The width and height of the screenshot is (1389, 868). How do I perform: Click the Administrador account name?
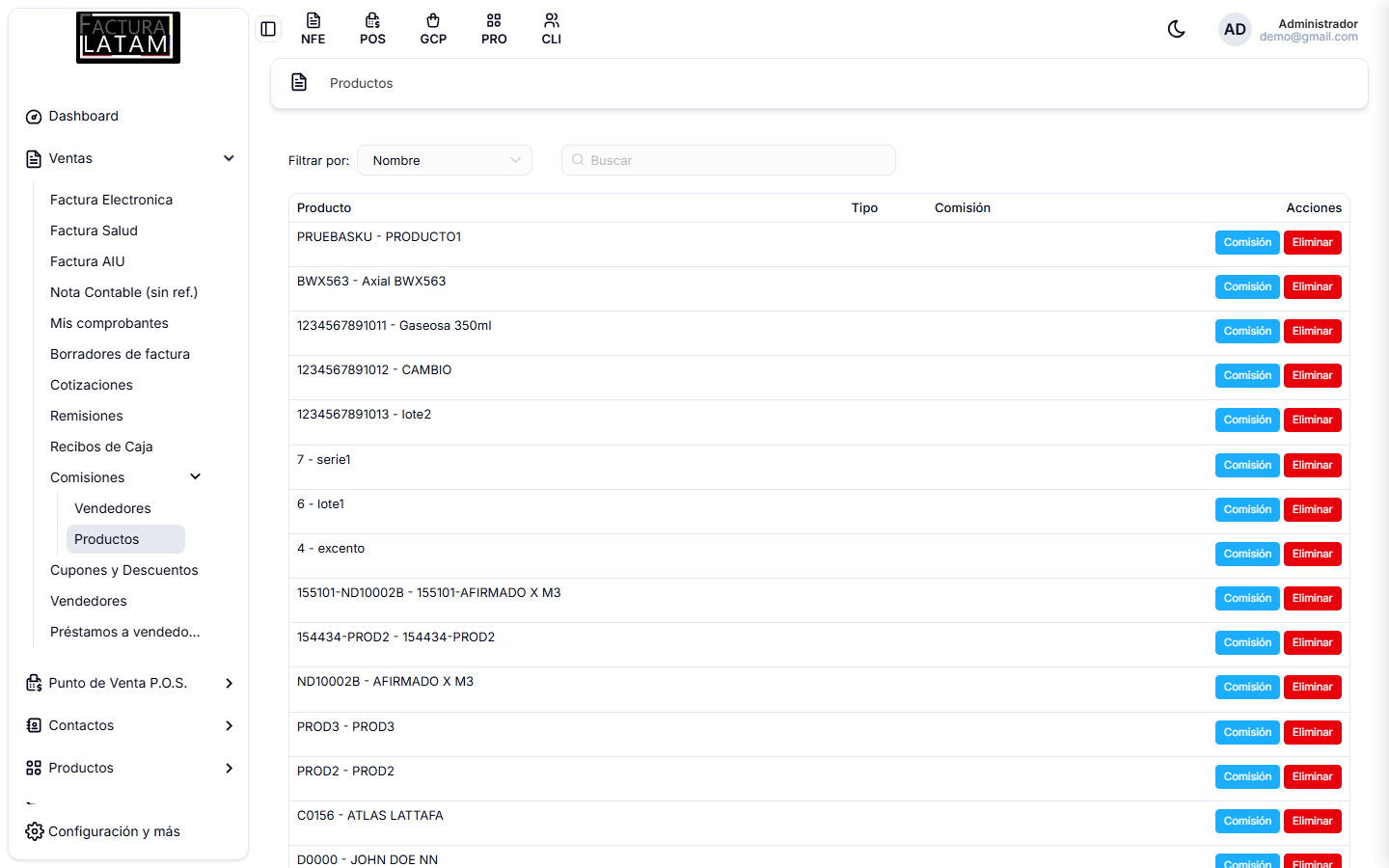(x=1318, y=23)
